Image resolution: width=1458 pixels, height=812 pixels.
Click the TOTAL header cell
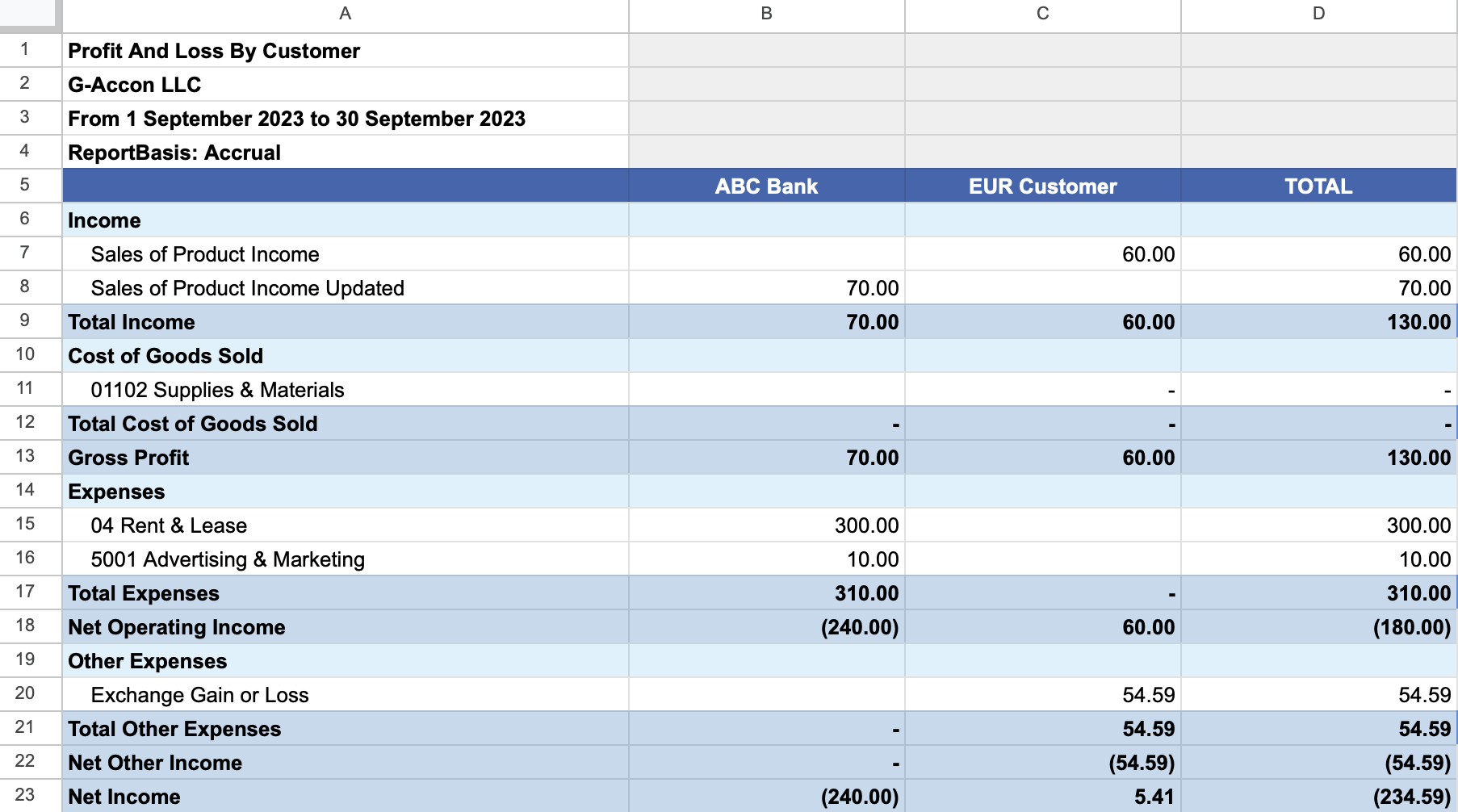coord(1318,186)
